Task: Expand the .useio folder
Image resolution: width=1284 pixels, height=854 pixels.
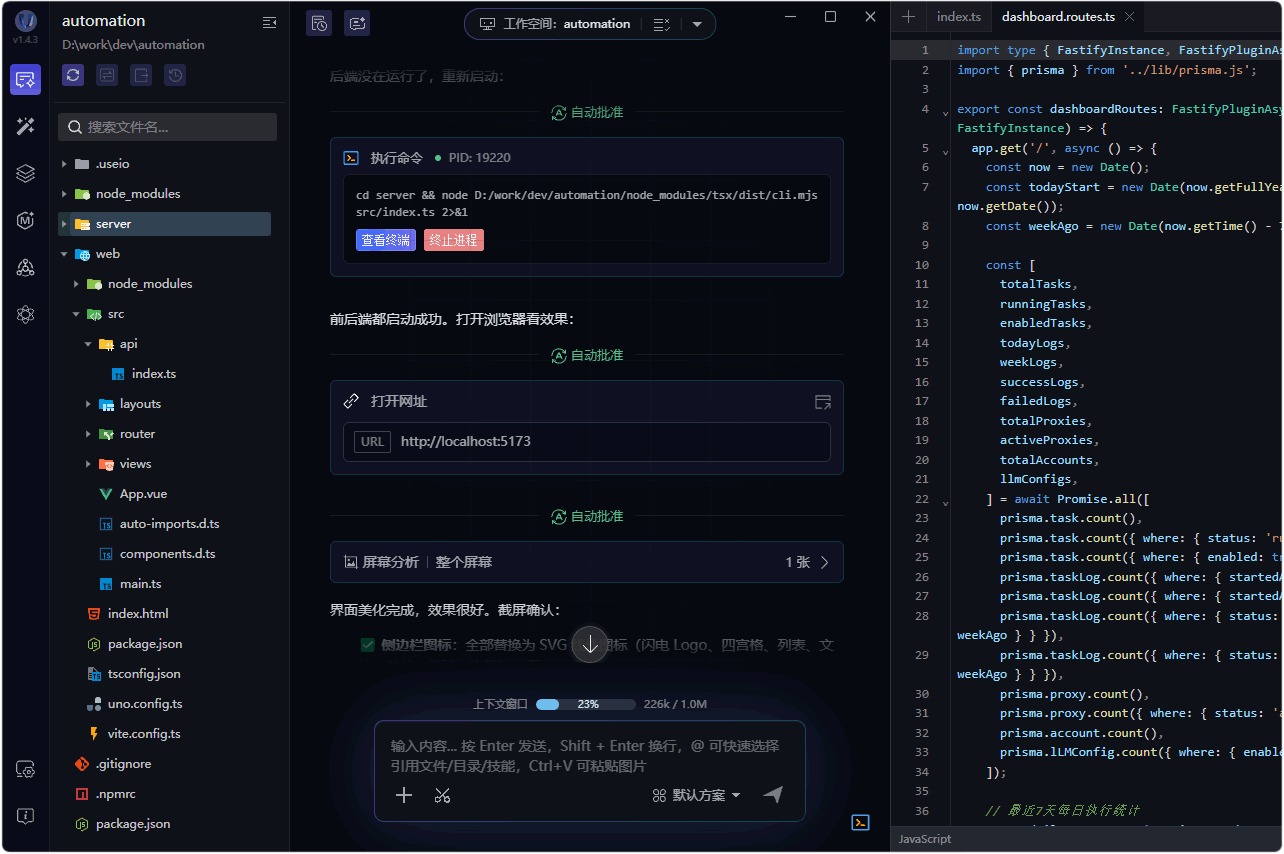Action: pyautogui.click(x=64, y=164)
